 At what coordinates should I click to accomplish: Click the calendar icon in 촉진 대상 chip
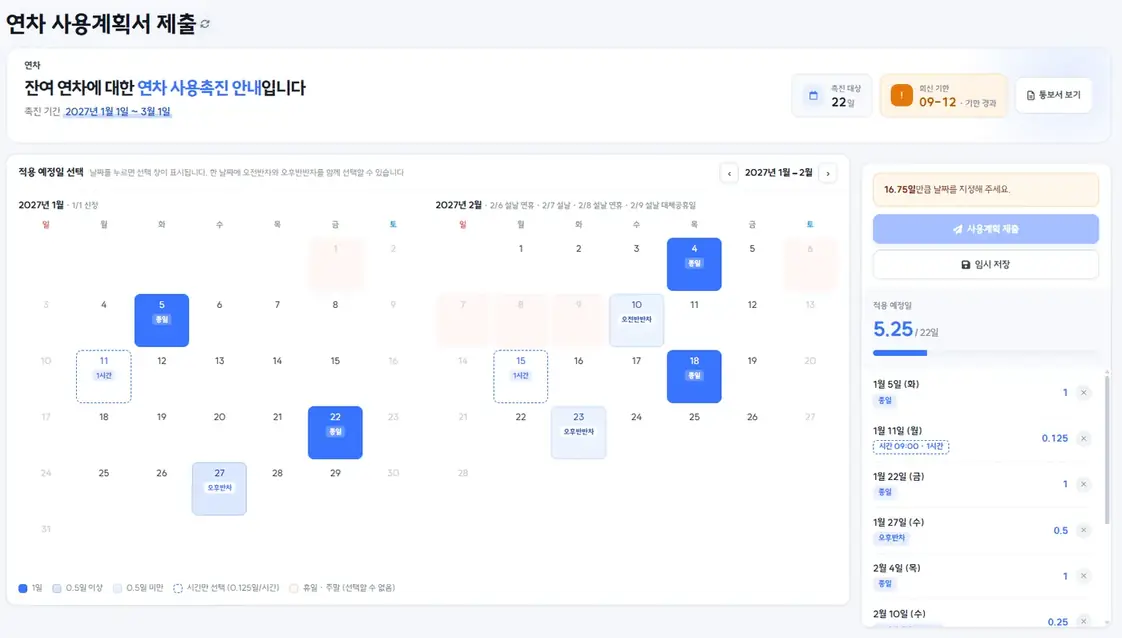pos(813,95)
